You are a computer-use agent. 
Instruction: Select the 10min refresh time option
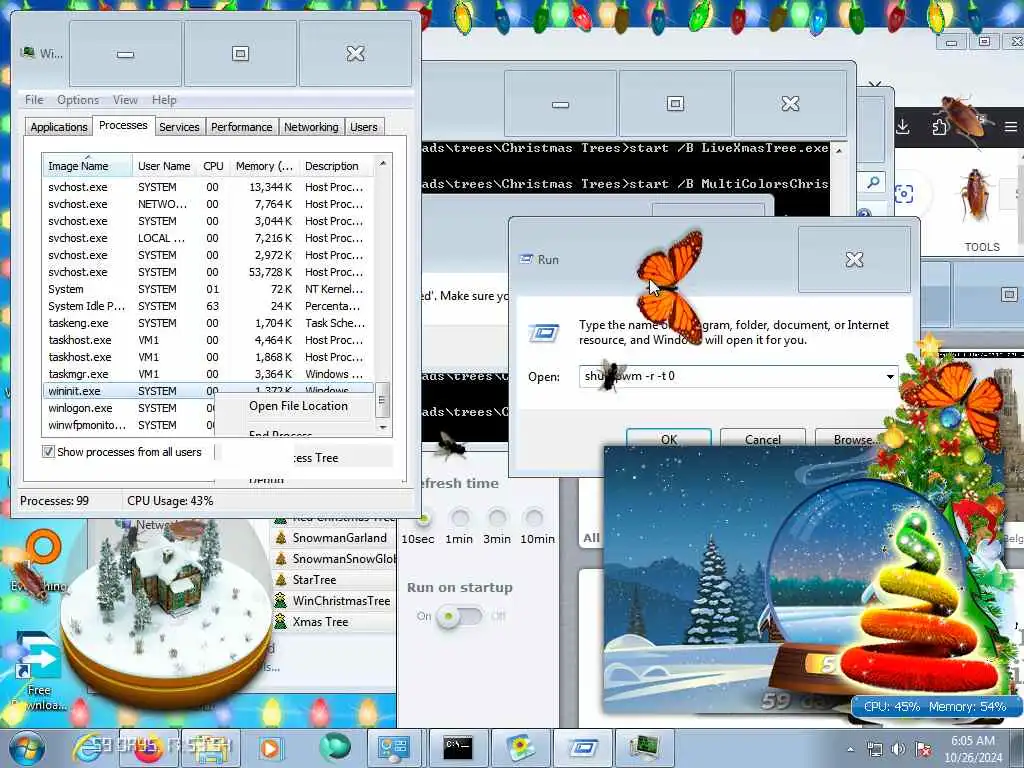(x=534, y=519)
